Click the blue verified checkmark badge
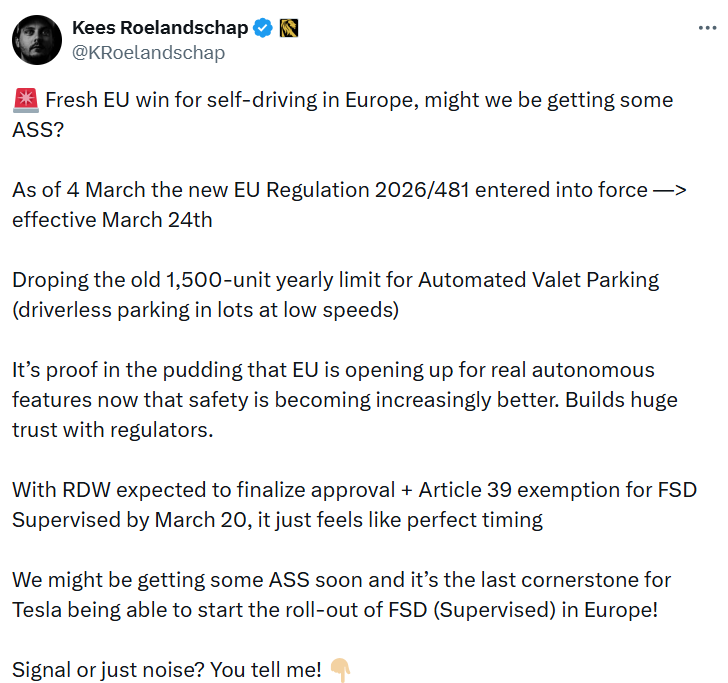Viewport: 728px width, 683px height. pos(263,28)
